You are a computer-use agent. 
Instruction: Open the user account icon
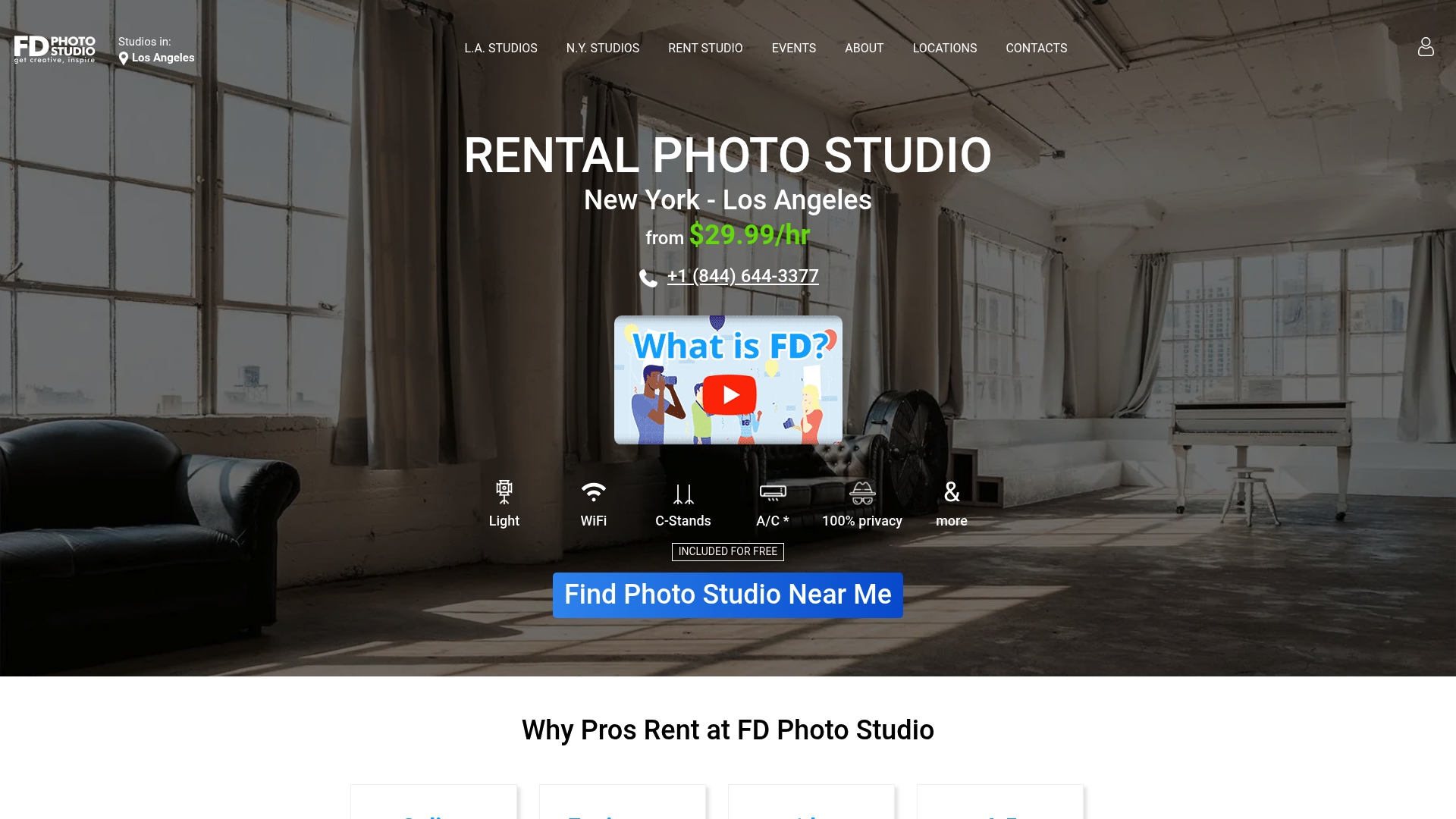pos(1426,47)
